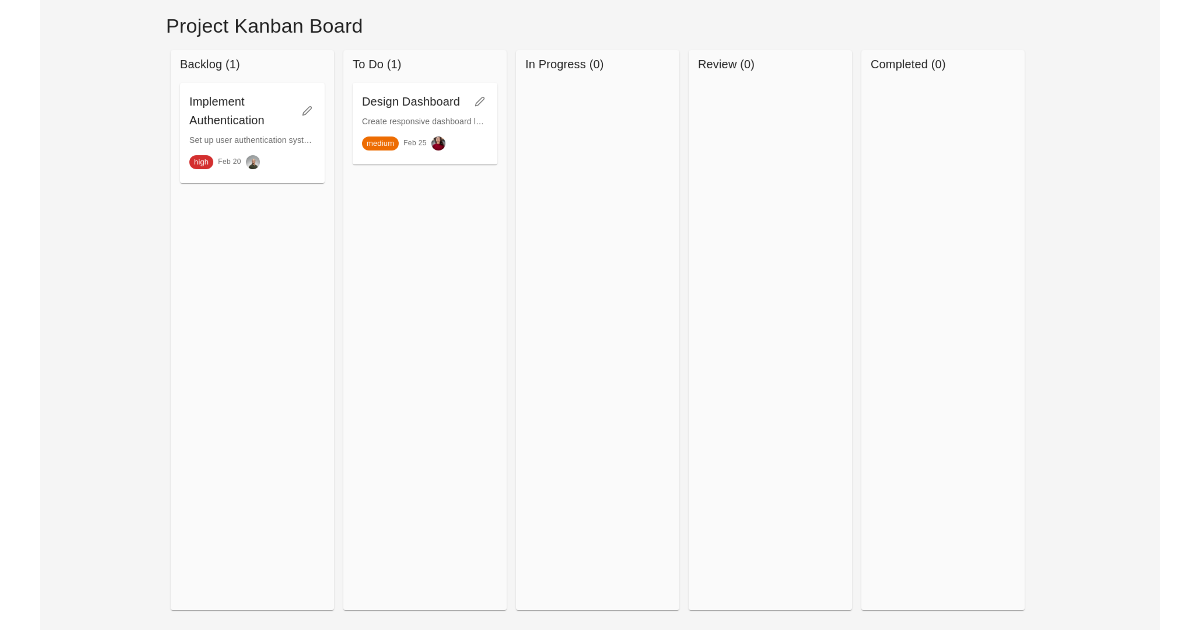Open the Design Dashboard card
Viewport: 1200px width, 630px height.
tap(410, 102)
